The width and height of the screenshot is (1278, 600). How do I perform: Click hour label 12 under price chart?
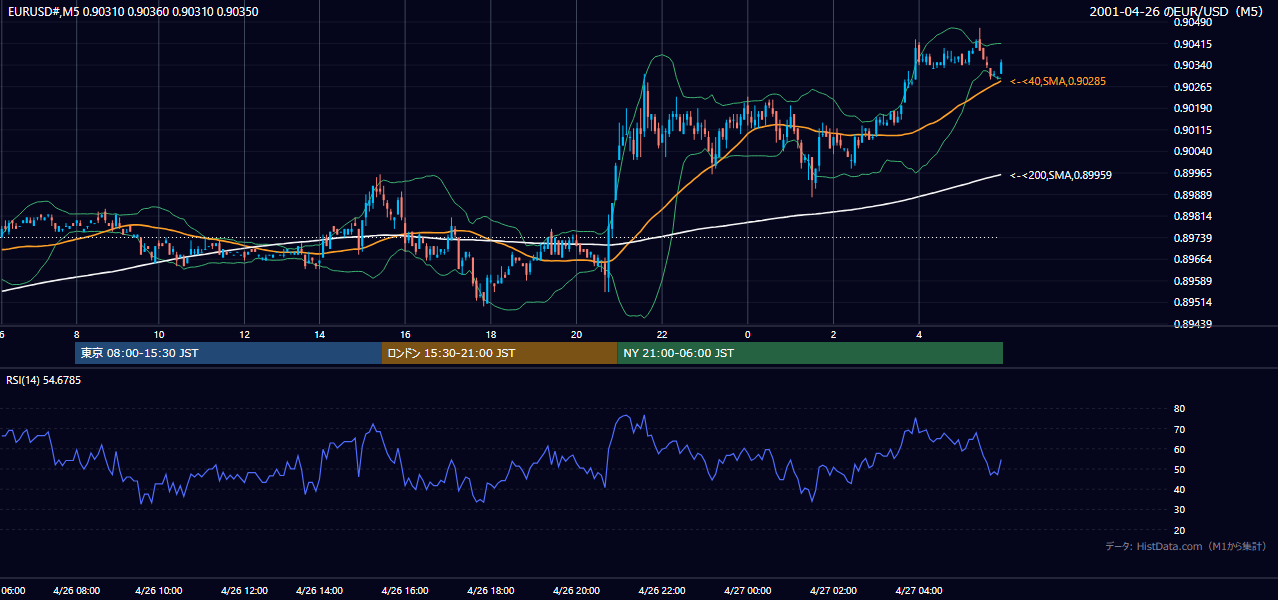[x=244, y=334]
